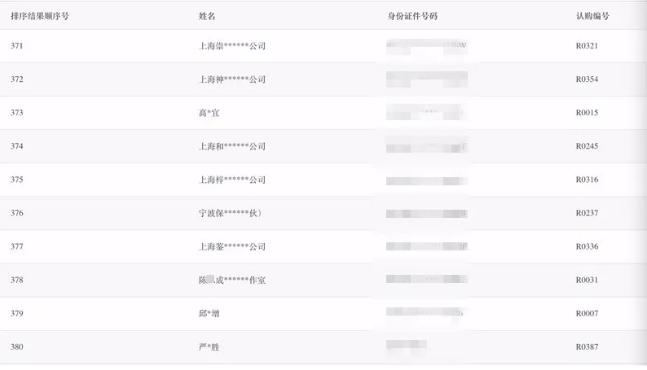
Task: Click subscription number R0336
Action: pyautogui.click(x=587, y=246)
